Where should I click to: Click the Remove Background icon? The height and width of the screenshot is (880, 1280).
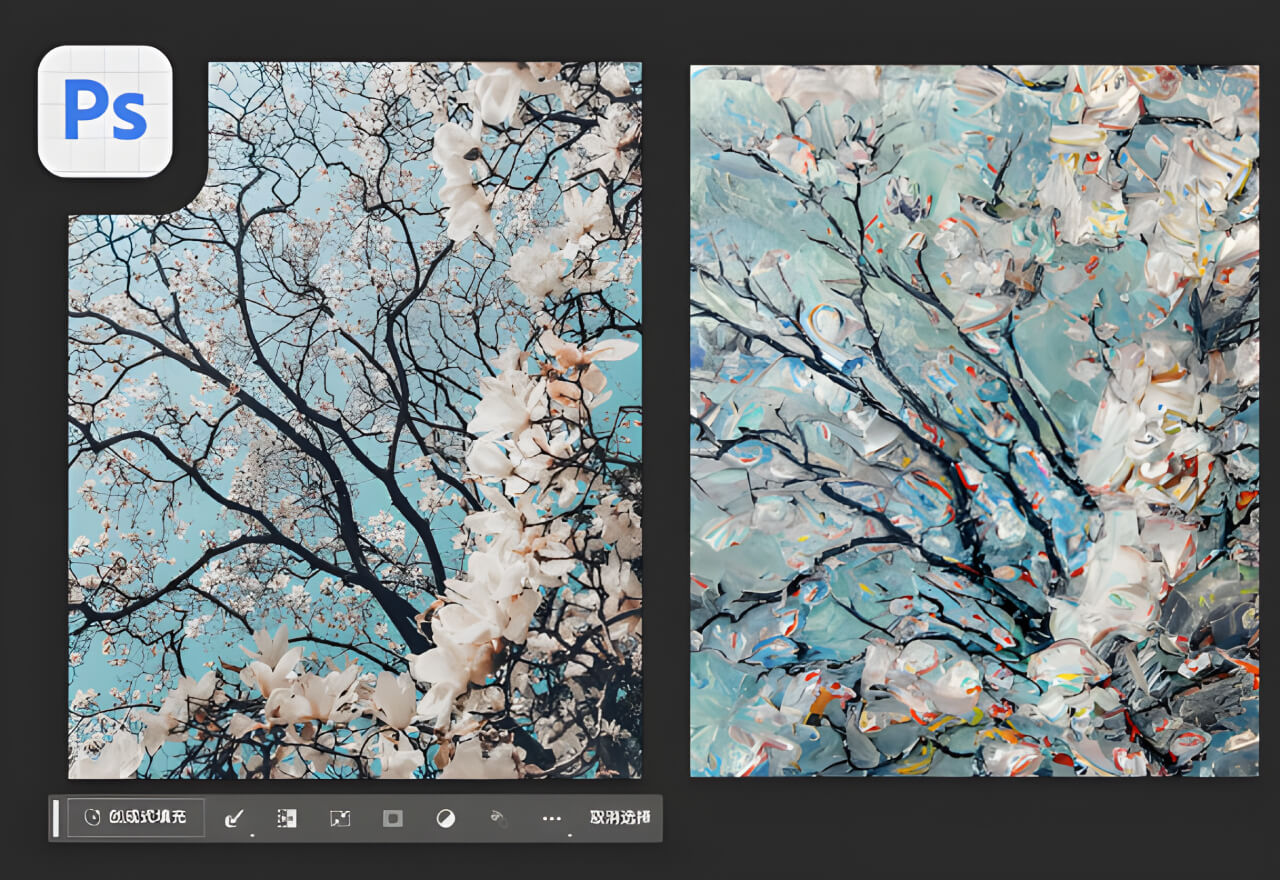[x=285, y=817]
